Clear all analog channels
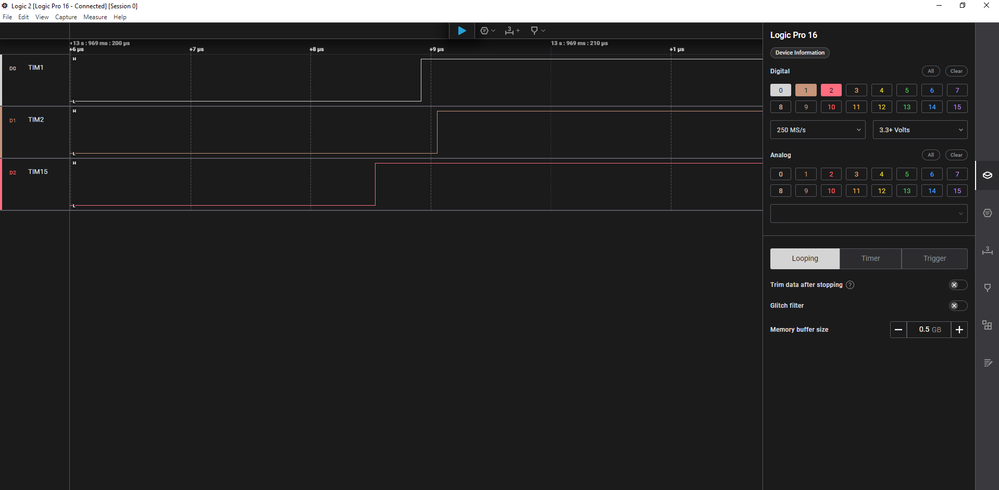Screen dimensions: 999x490 coord(956,155)
